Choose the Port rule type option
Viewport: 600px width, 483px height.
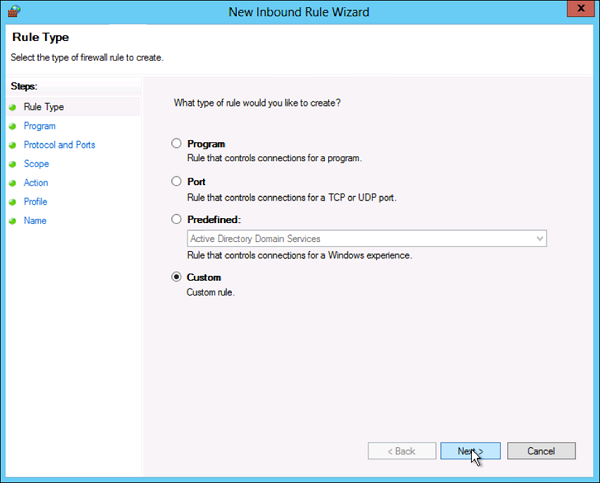coord(177,182)
